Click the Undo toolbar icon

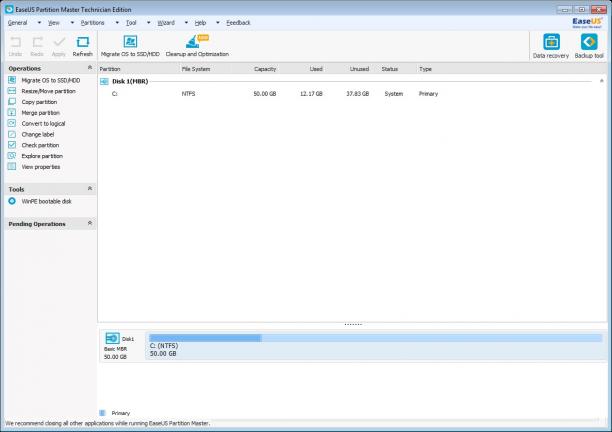tap(16, 42)
